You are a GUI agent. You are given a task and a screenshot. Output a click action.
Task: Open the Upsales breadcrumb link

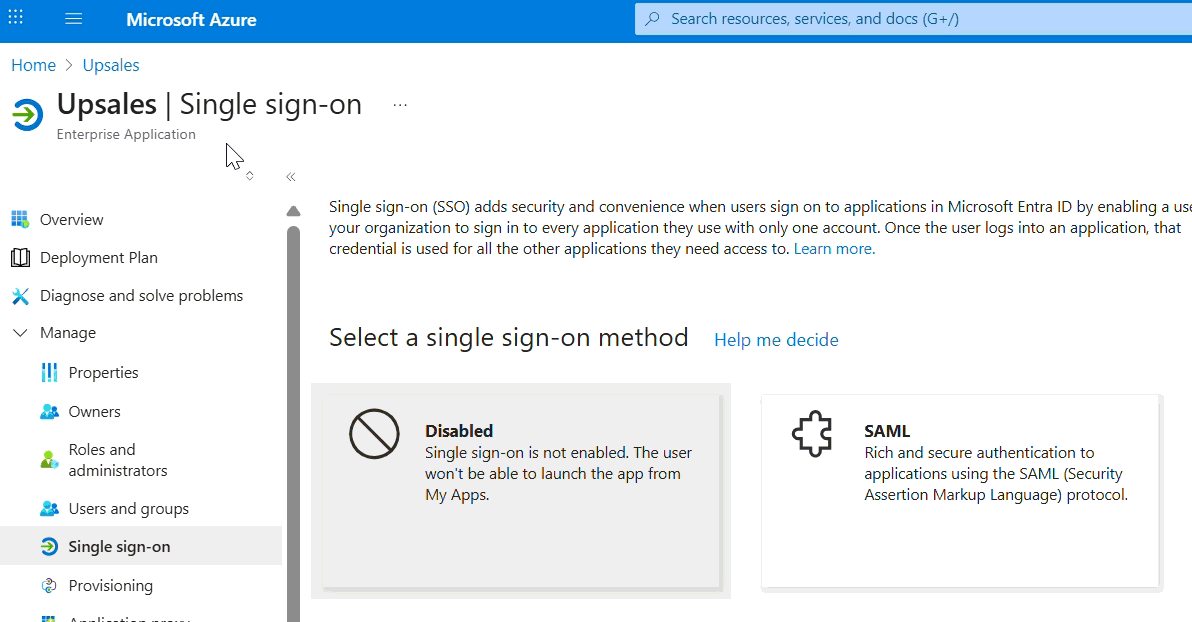coord(111,65)
